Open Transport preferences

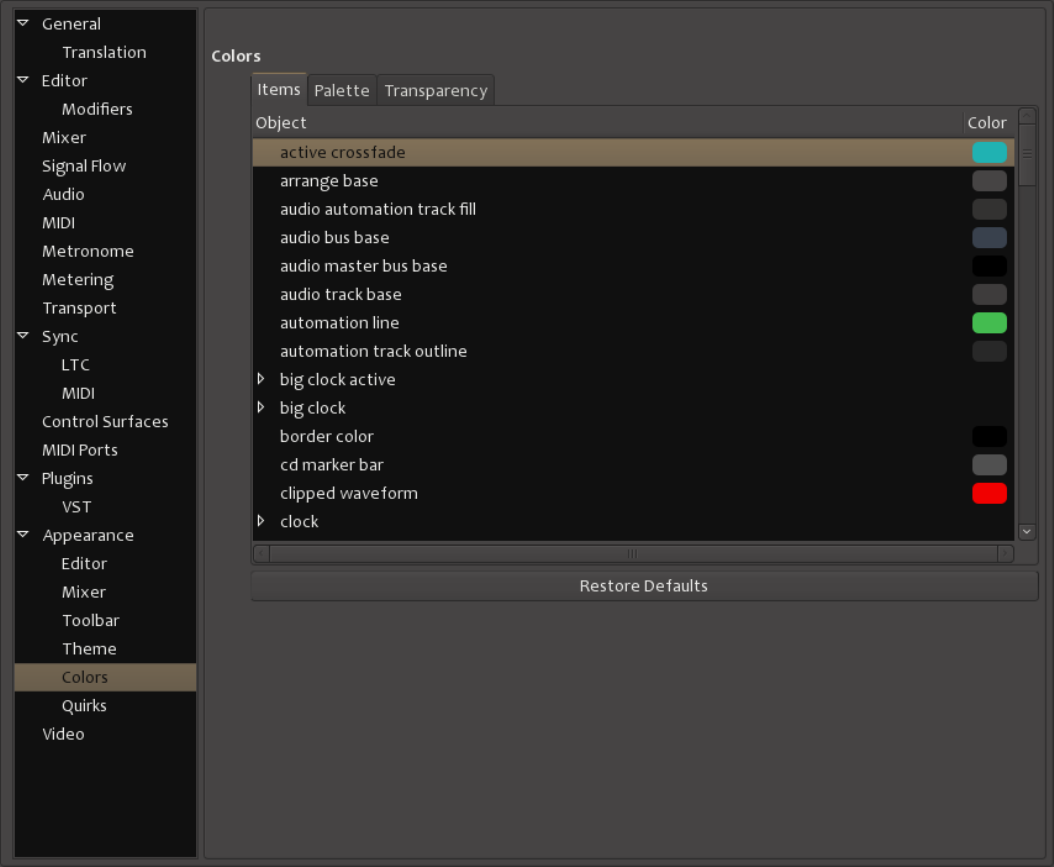(x=79, y=308)
